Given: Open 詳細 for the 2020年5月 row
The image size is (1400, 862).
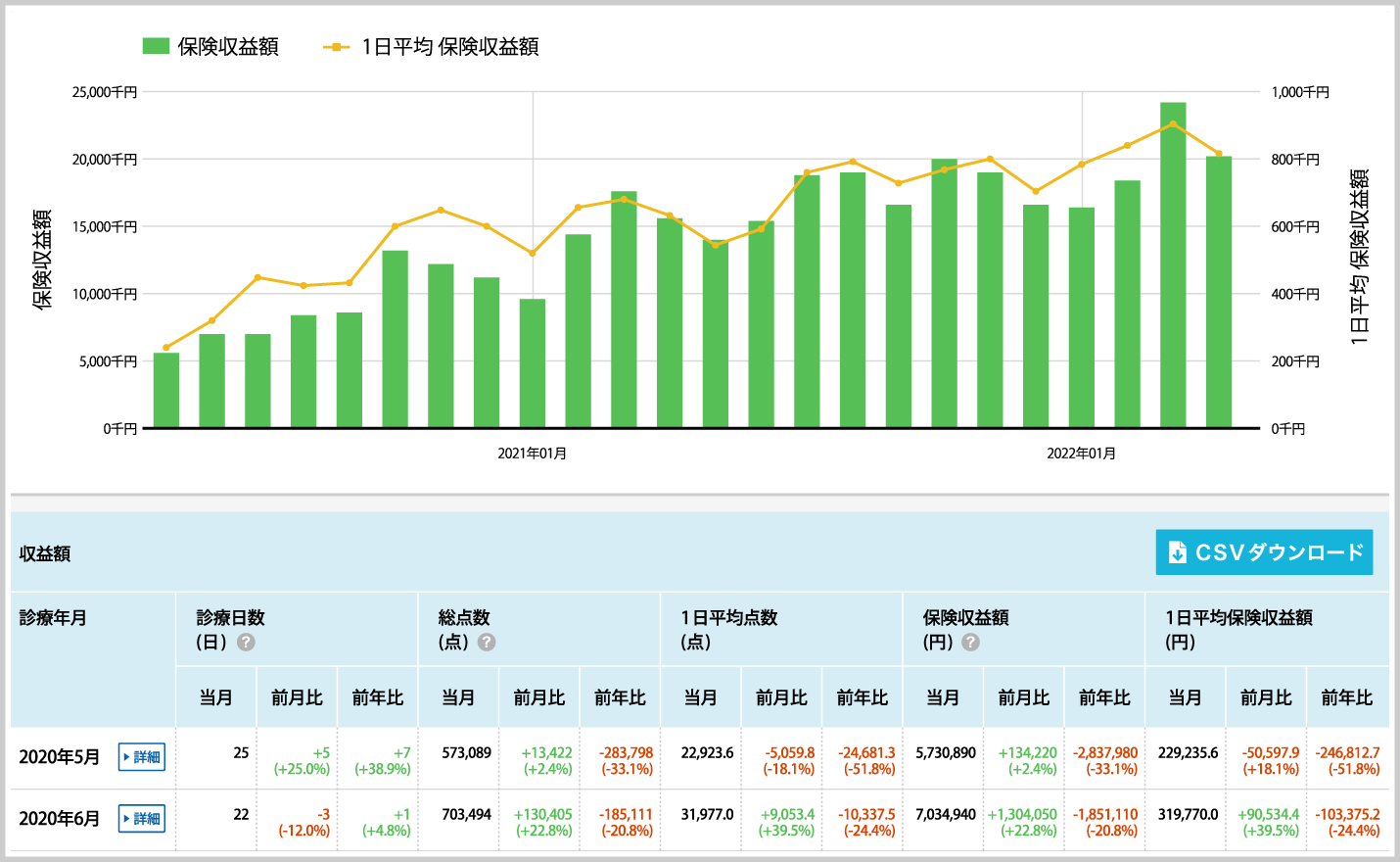Looking at the screenshot, I should click(142, 757).
